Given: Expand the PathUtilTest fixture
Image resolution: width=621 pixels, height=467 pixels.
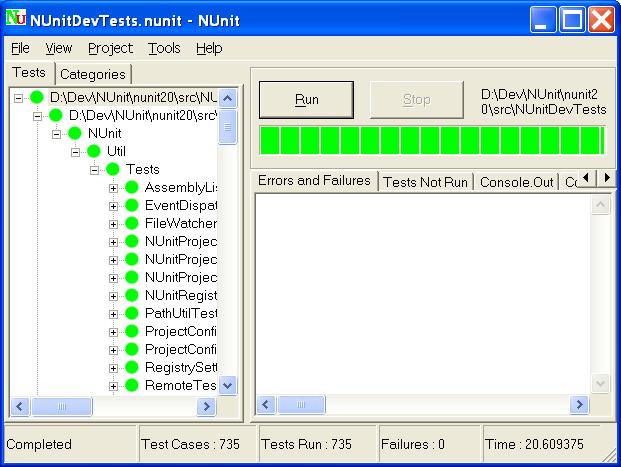Looking at the screenshot, I should (x=113, y=314).
